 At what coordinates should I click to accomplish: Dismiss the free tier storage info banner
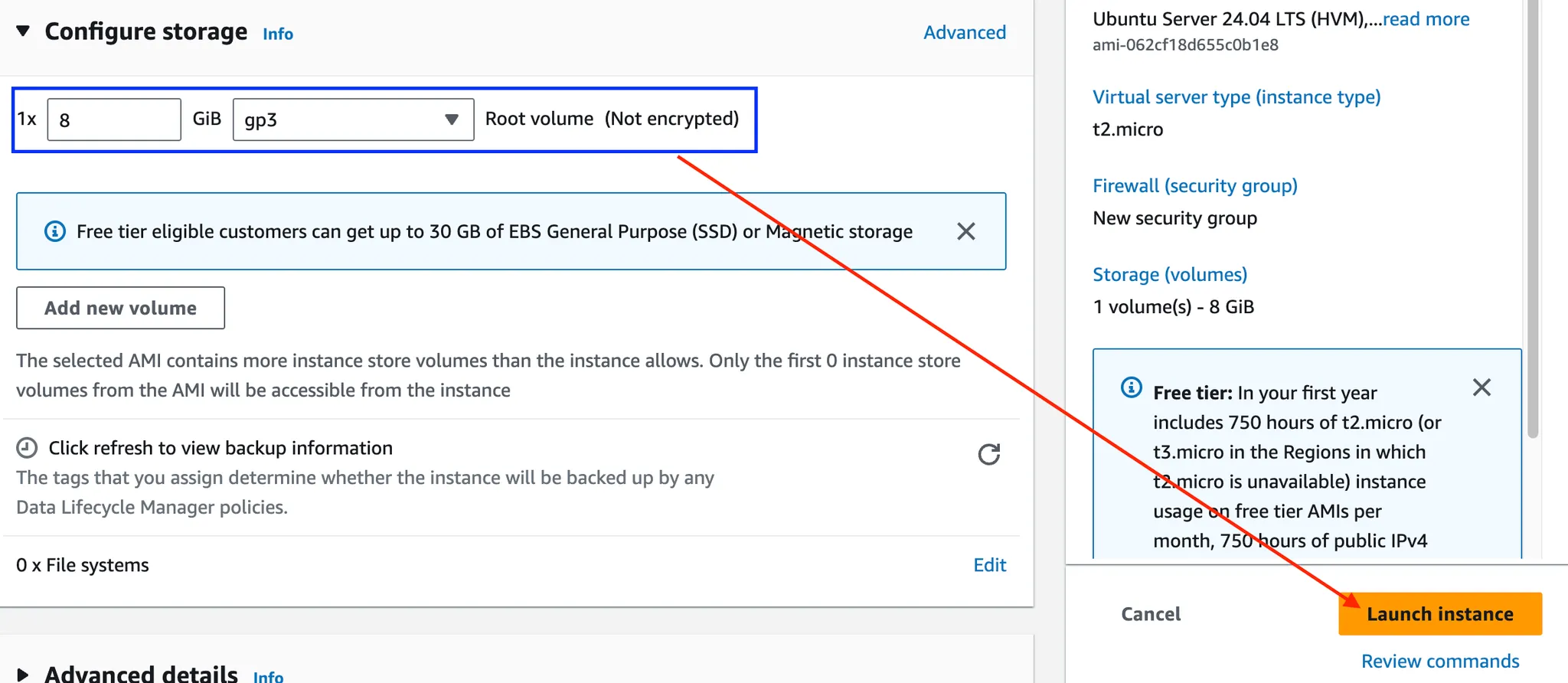click(966, 231)
